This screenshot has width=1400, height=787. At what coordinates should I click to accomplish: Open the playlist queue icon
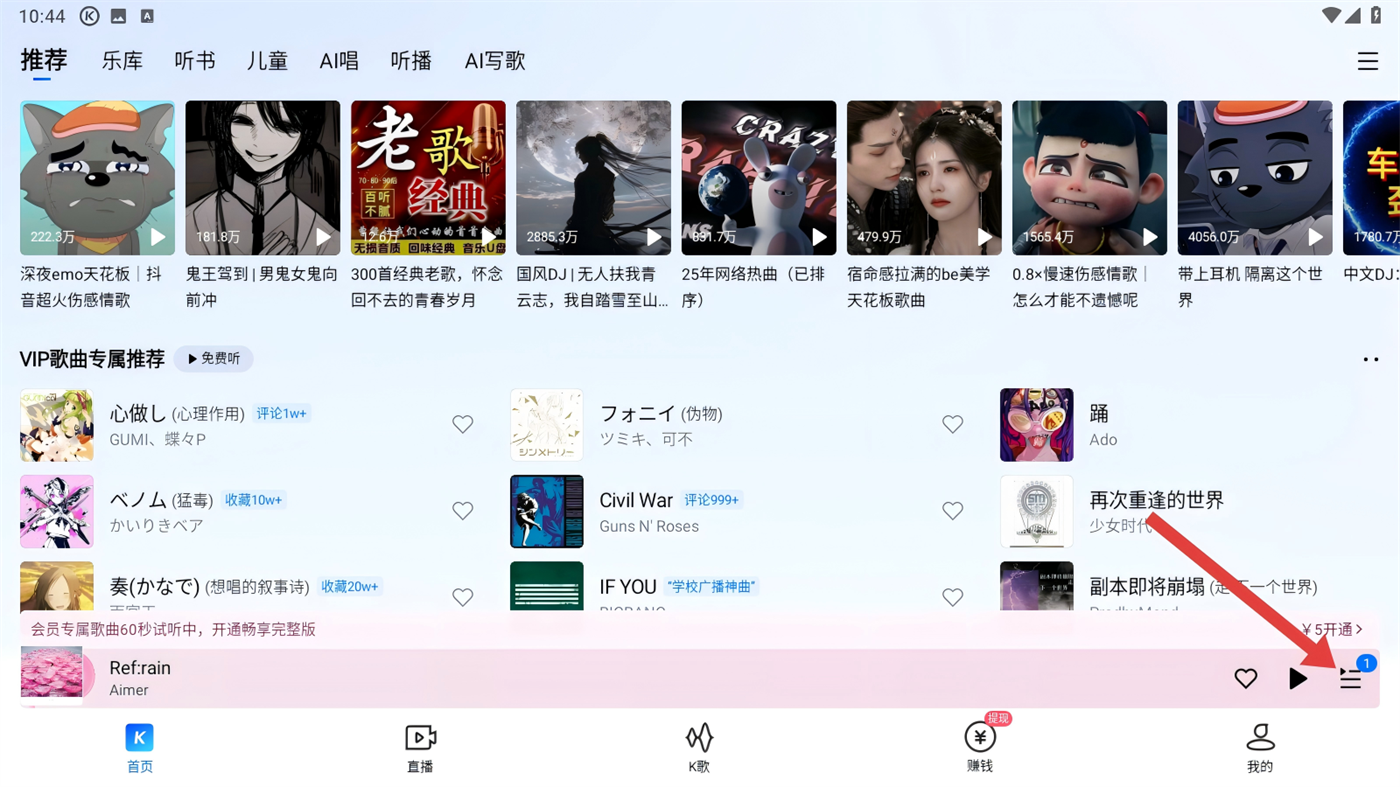(1350, 679)
